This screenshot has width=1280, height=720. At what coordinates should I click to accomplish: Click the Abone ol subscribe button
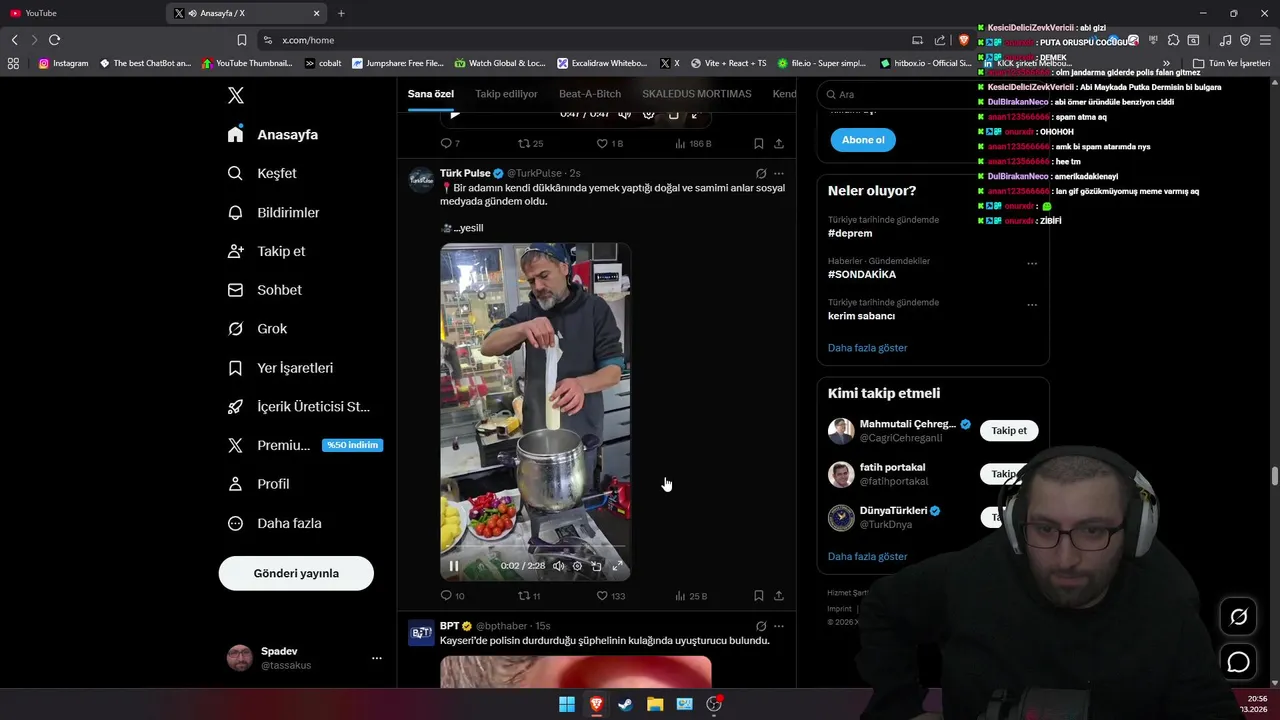click(x=863, y=140)
